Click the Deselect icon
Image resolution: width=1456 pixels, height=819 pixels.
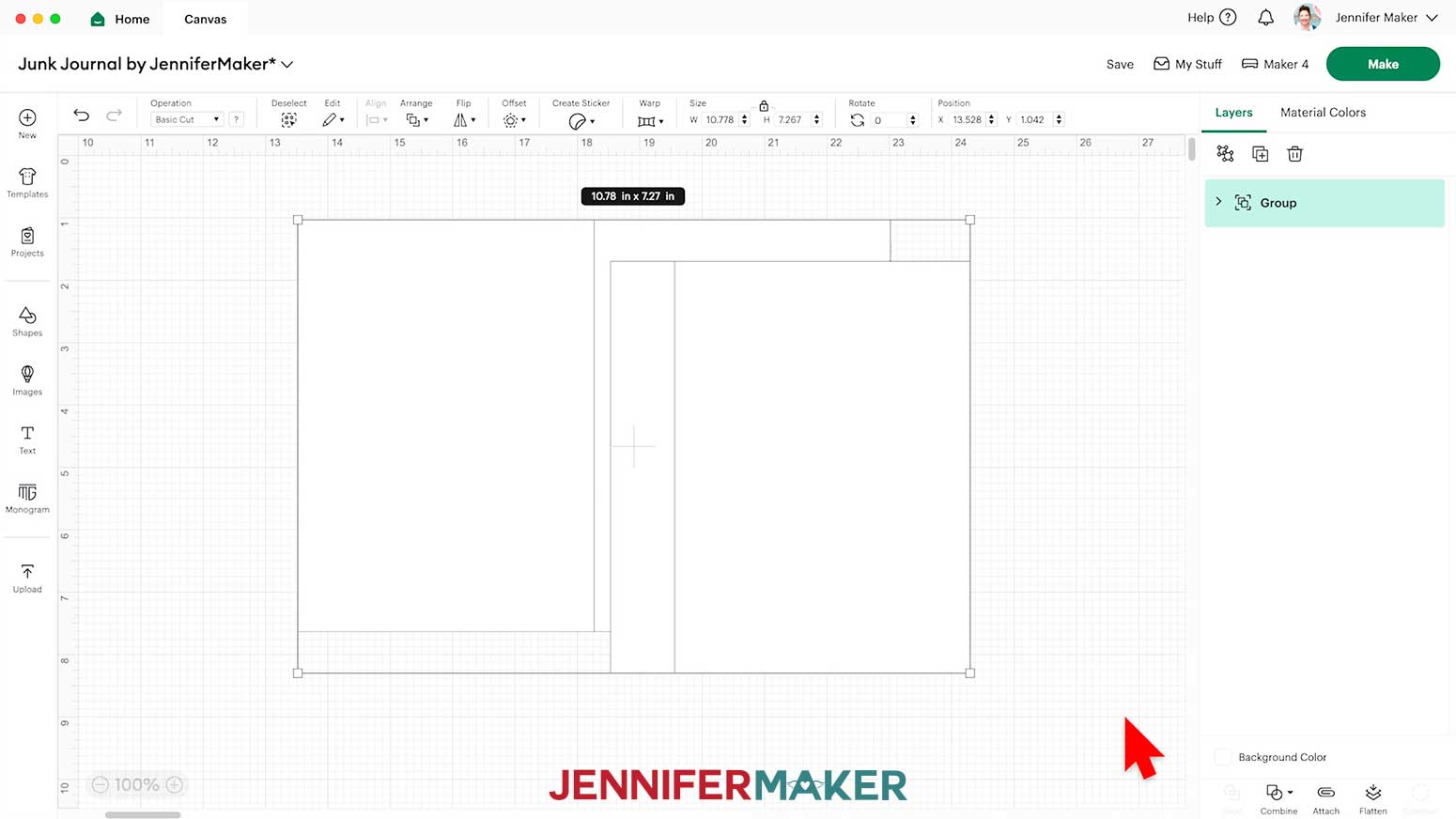click(288, 120)
